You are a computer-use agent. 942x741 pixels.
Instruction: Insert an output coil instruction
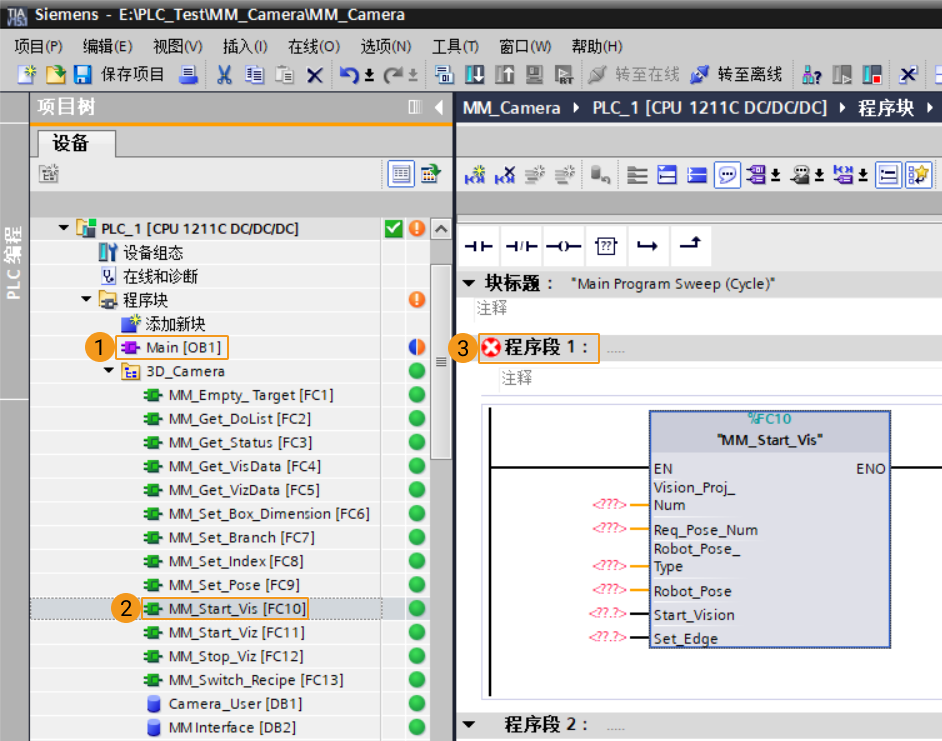point(564,246)
